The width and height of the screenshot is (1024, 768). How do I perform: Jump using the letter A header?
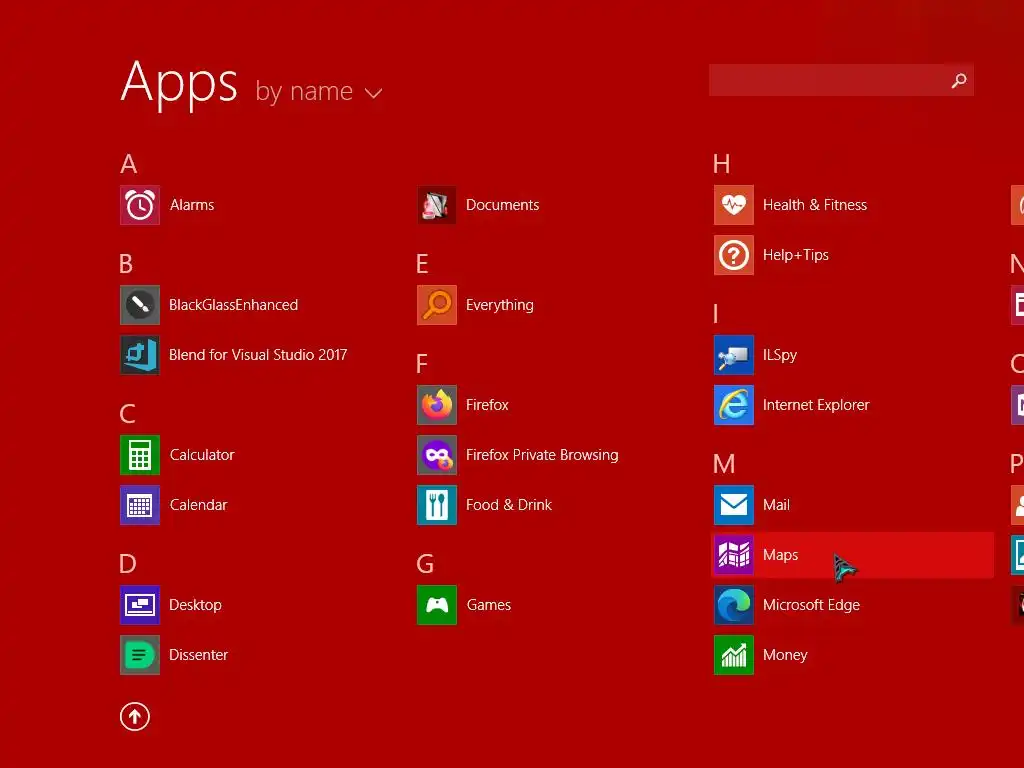(x=129, y=164)
